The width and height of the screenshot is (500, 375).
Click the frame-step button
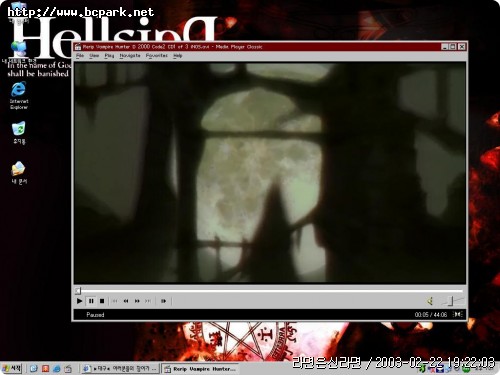pyautogui.click(x=163, y=301)
